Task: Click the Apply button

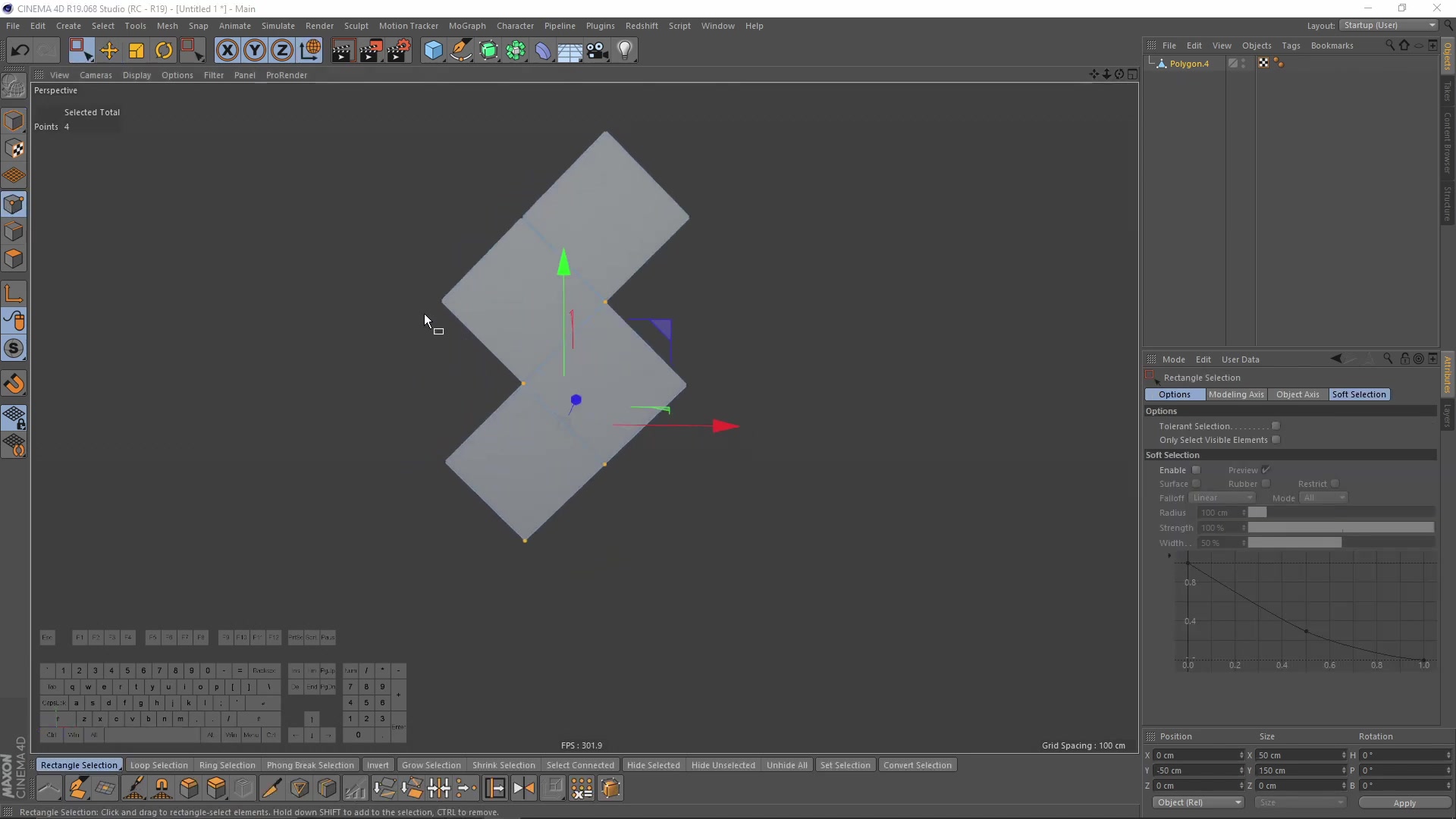Action: click(1404, 803)
